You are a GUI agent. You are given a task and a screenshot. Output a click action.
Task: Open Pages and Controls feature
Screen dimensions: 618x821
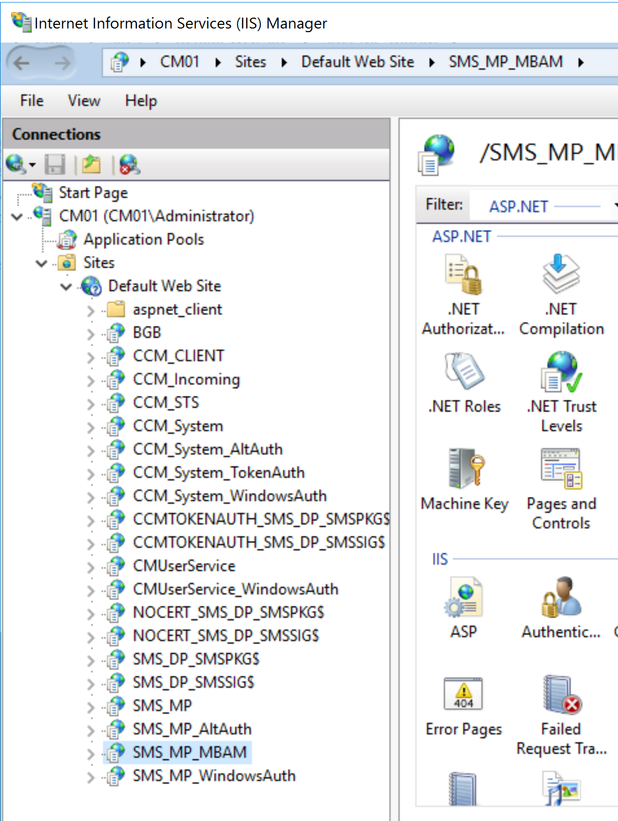tap(561, 489)
